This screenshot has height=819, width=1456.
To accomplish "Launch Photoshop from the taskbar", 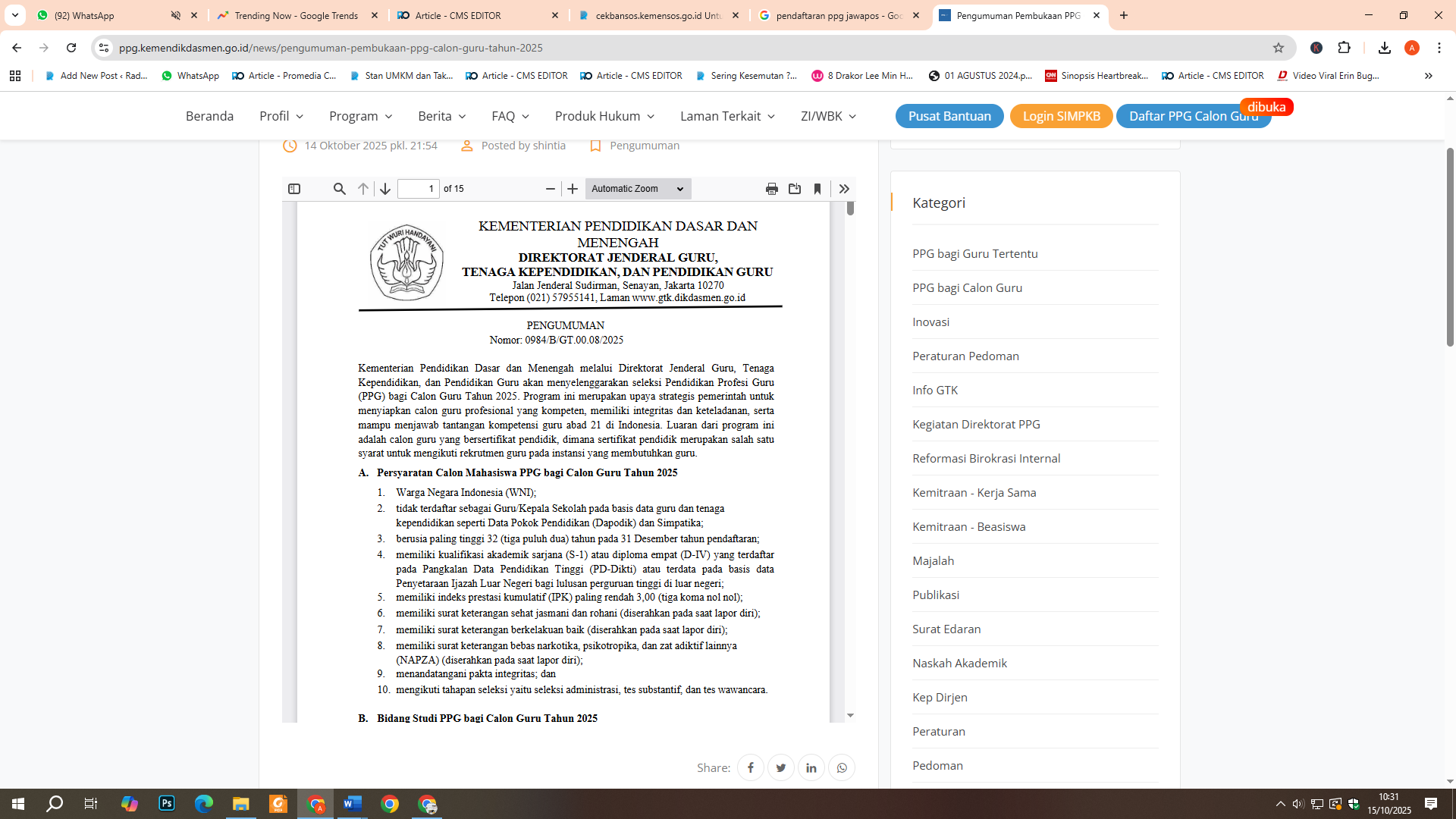I will (166, 803).
